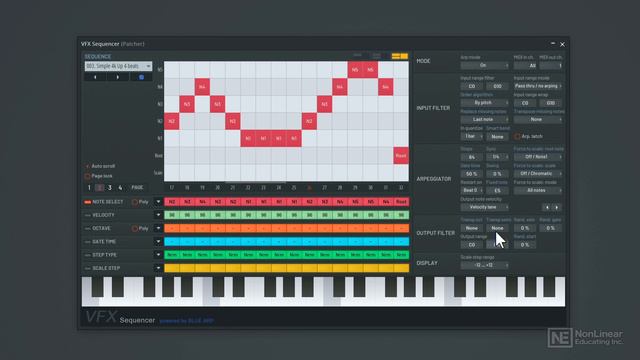Select the first cell in the yellow Scale Step lane
The width and height of the screenshot is (640, 360).
(171, 268)
